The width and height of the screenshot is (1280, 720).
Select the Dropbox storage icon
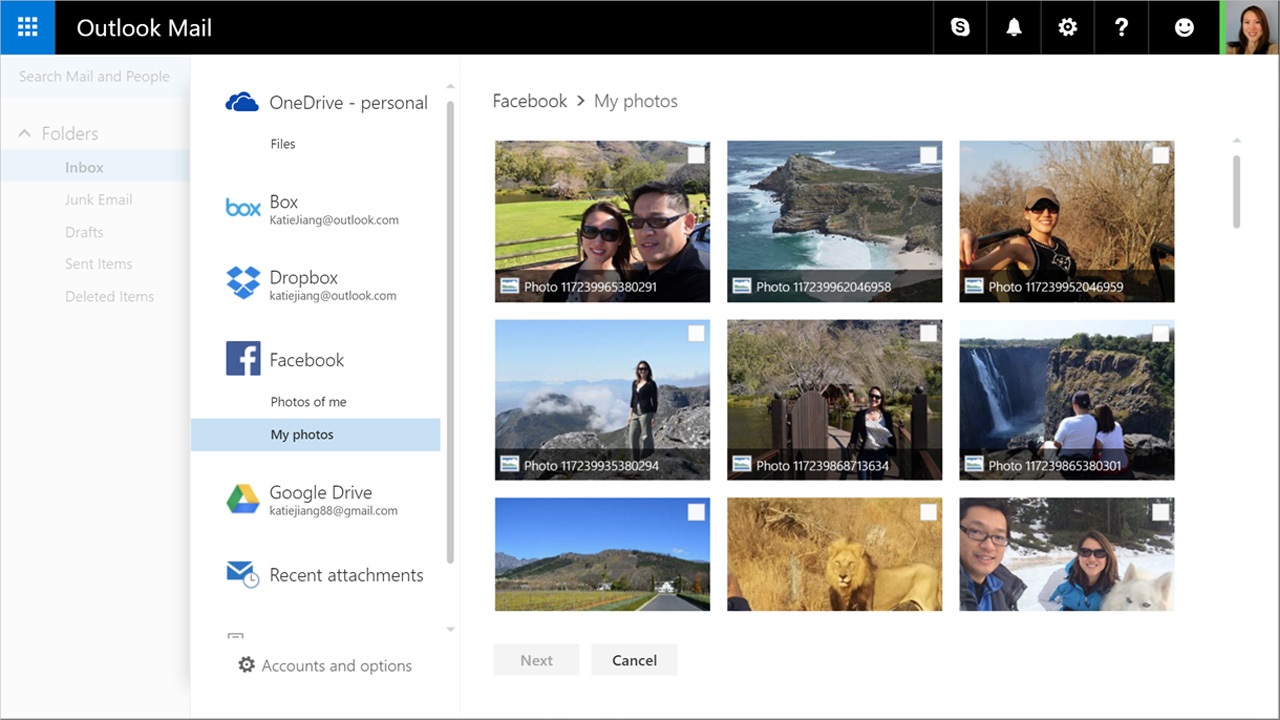243,284
